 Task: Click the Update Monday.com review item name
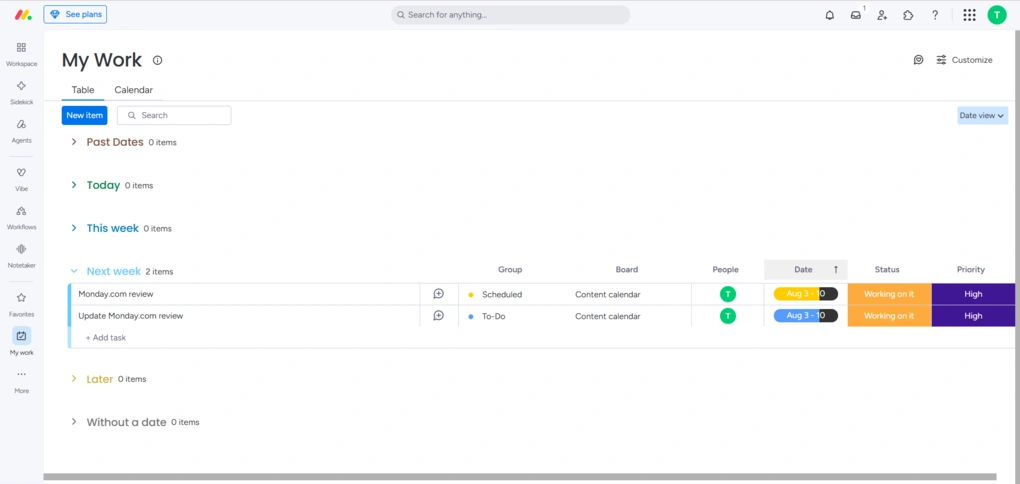pyautogui.click(x=131, y=316)
